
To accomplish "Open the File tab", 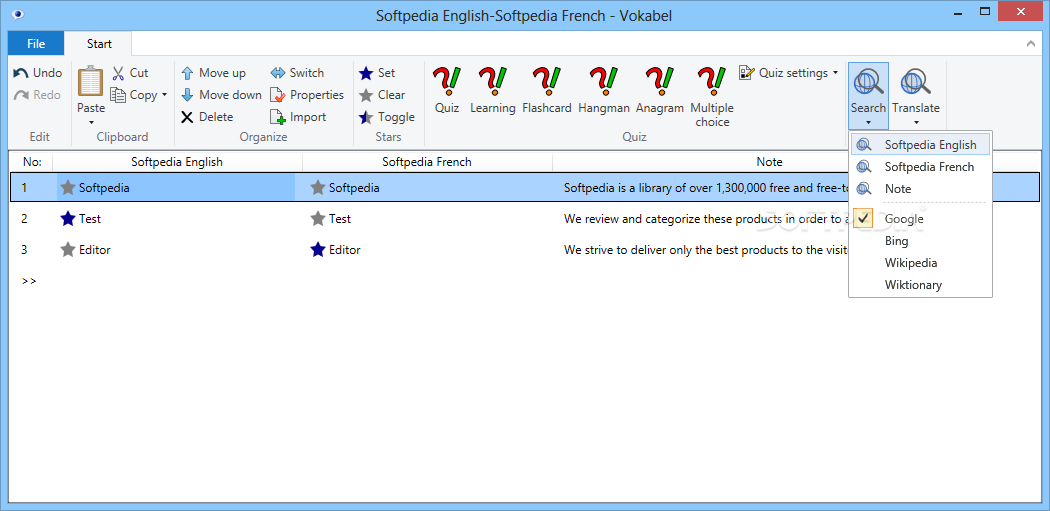I will pyautogui.click(x=36, y=44).
